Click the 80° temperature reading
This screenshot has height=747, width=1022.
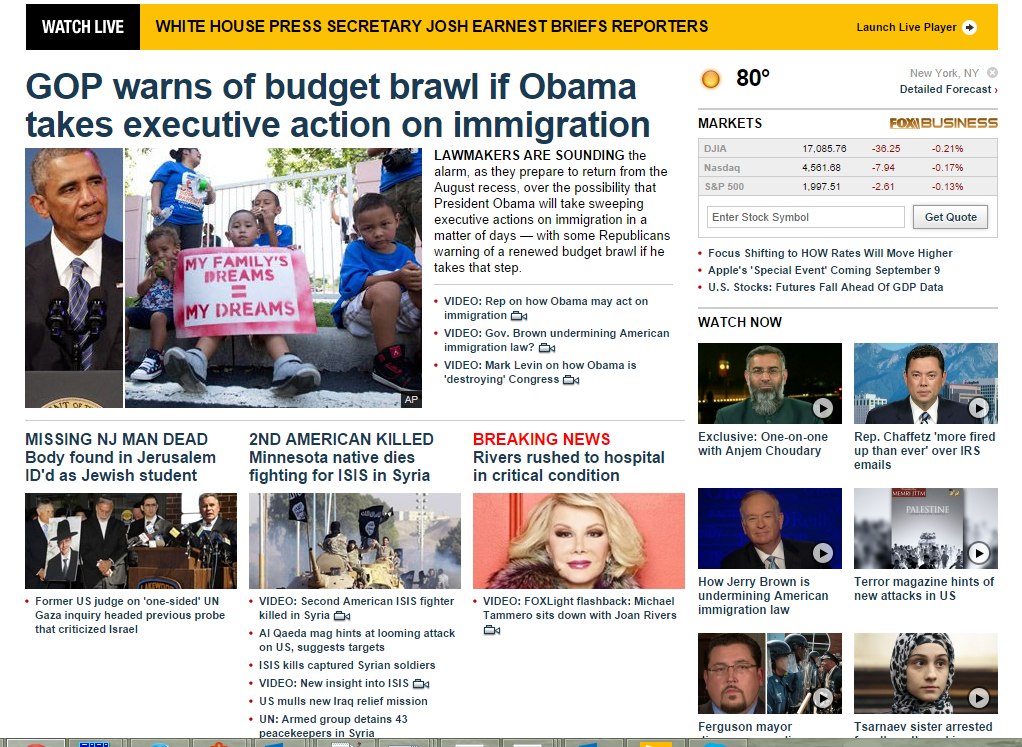point(753,78)
